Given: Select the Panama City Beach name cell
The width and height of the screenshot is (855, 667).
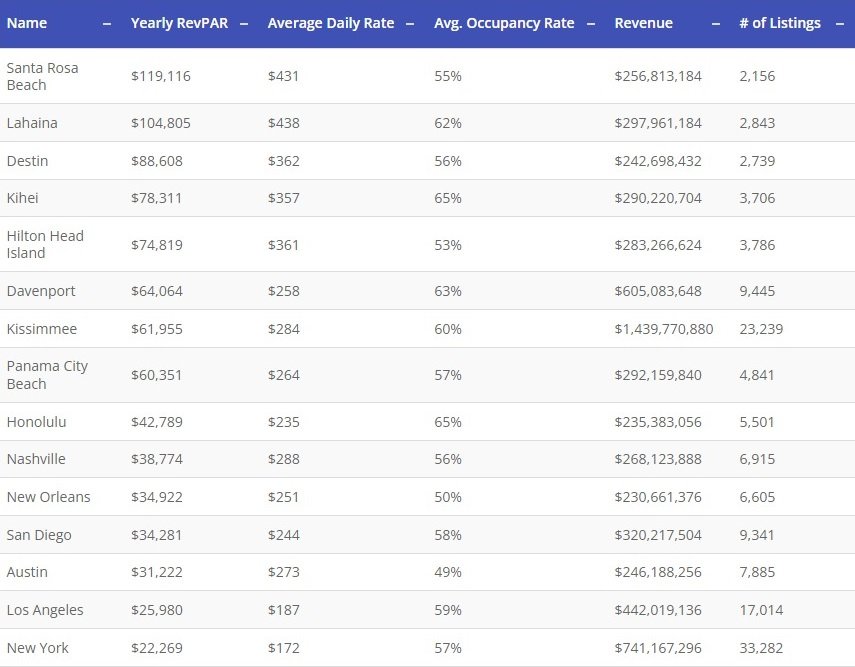Looking at the screenshot, I should click(47, 375).
